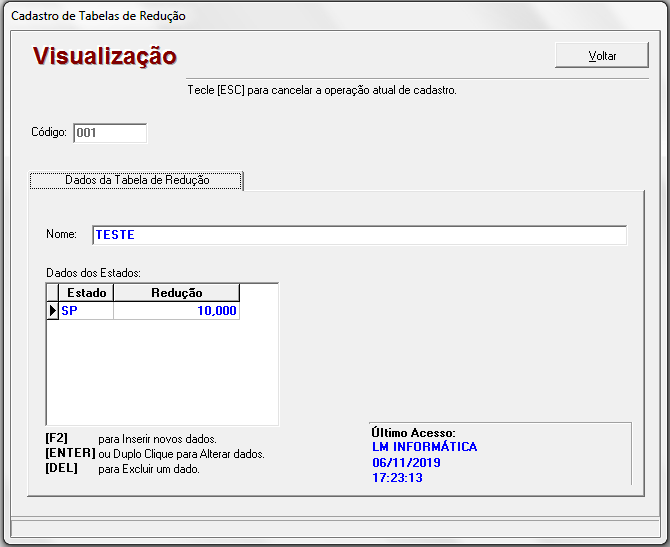Click the Nome field containing TESTE

(x=359, y=235)
